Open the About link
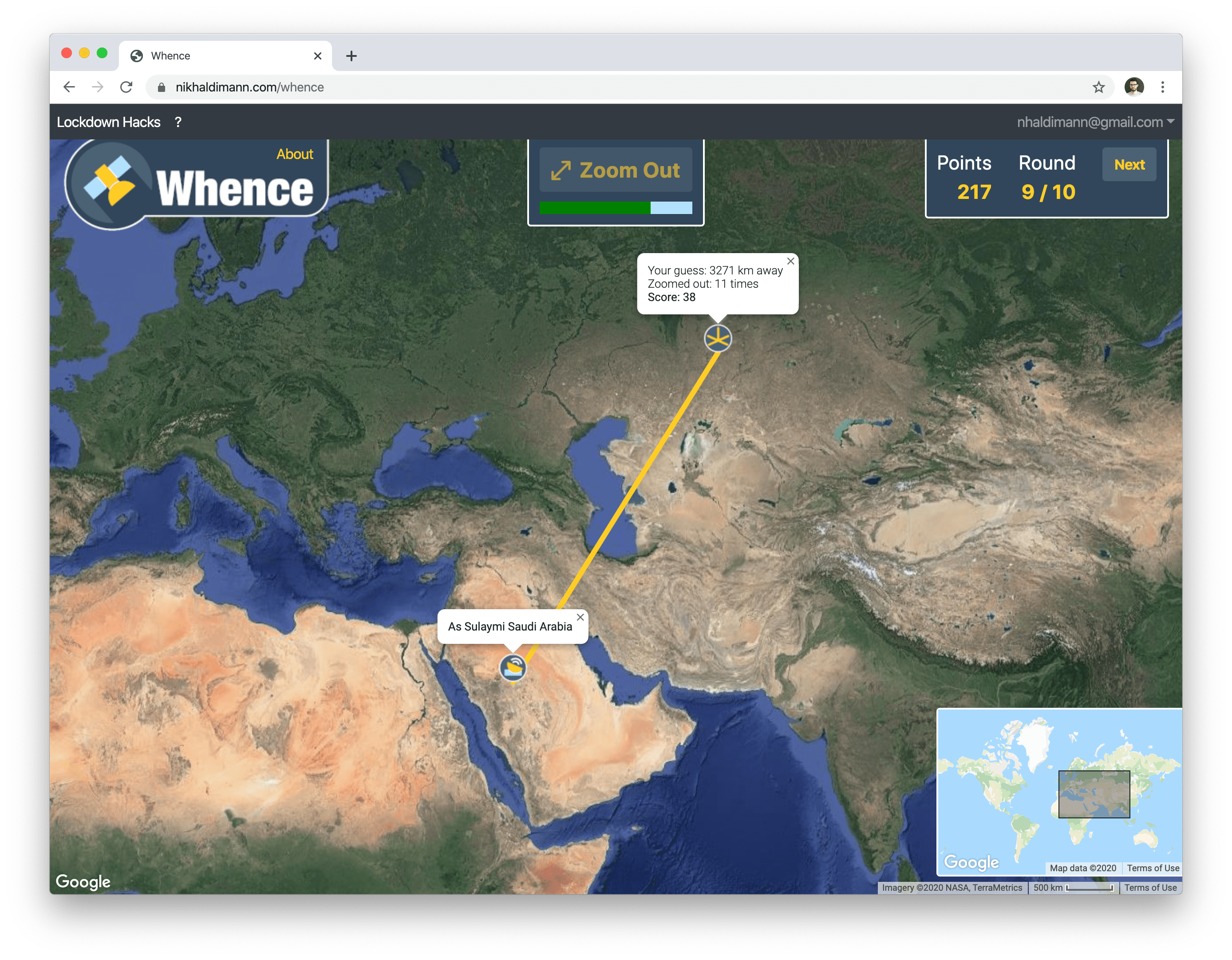 coord(294,154)
